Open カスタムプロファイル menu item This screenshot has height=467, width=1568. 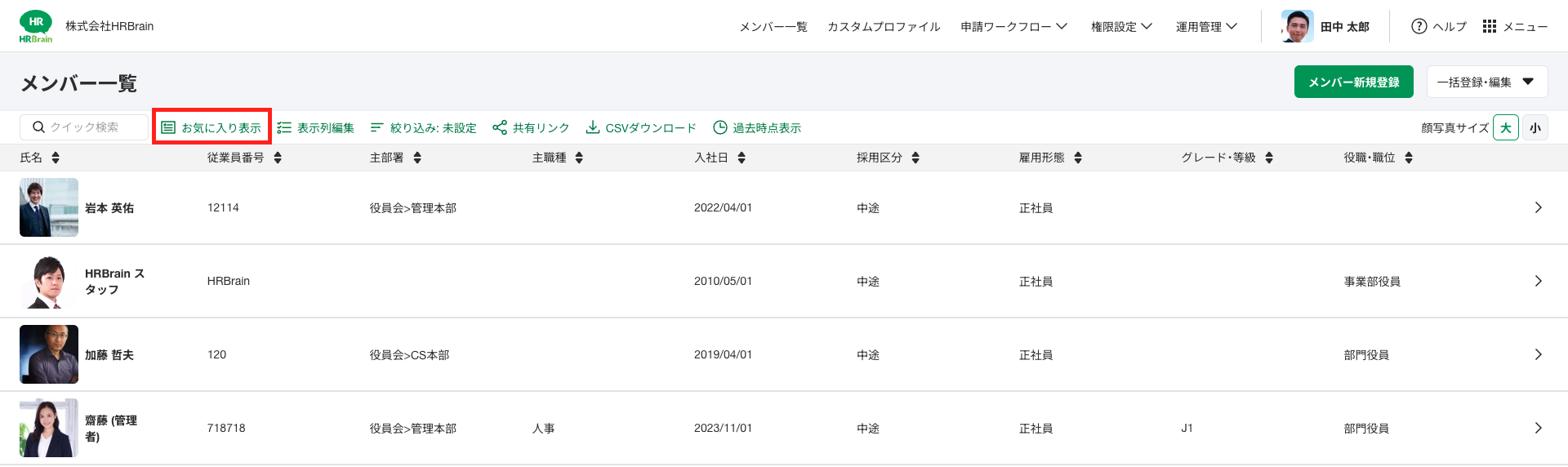coord(884,26)
